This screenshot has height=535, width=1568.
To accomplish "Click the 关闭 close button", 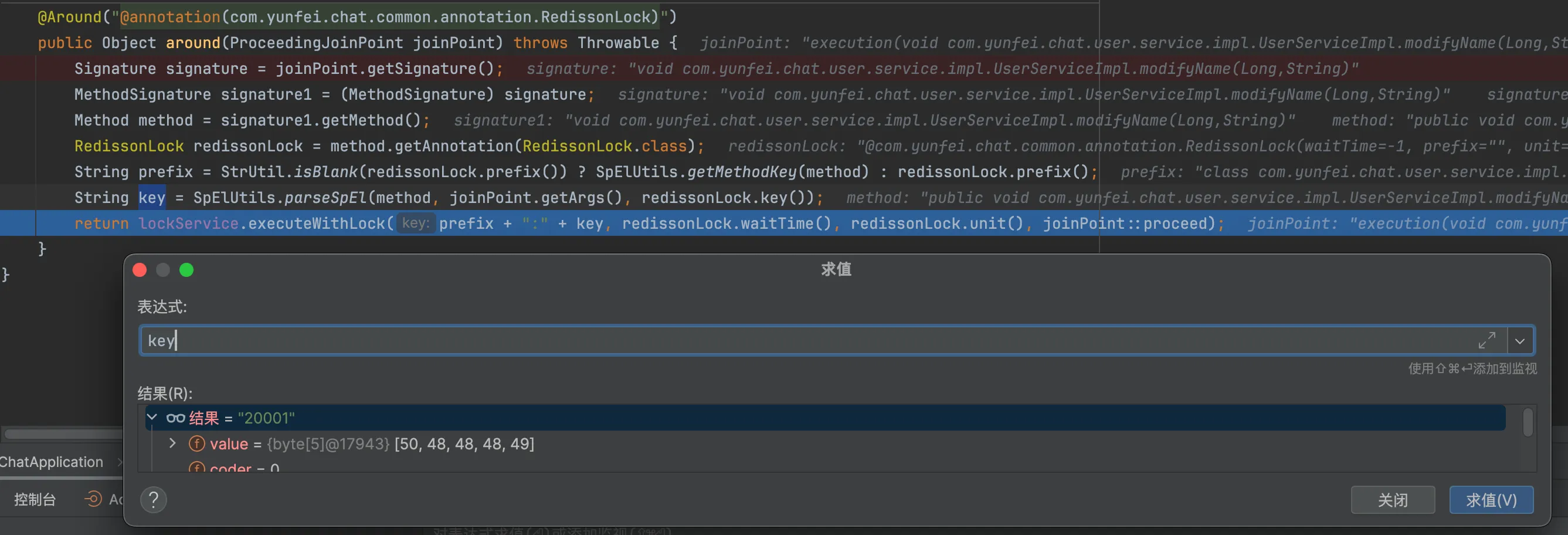I will click(1393, 500).
